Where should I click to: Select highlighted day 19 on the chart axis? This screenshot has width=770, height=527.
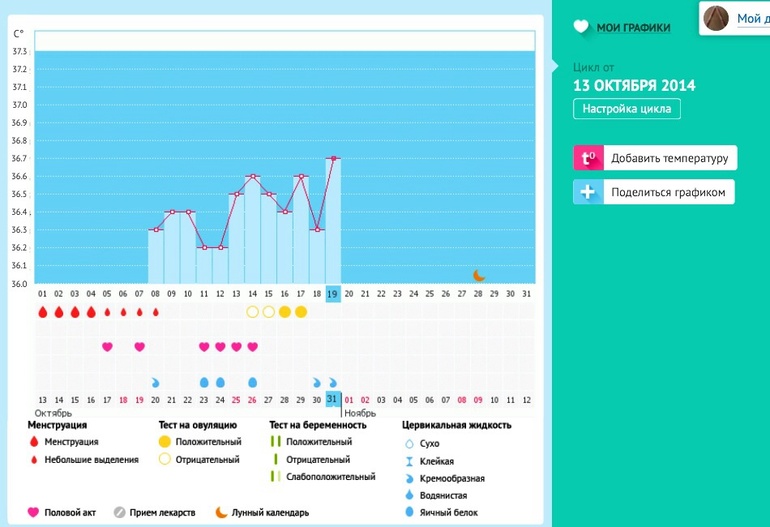click(333, 293)
